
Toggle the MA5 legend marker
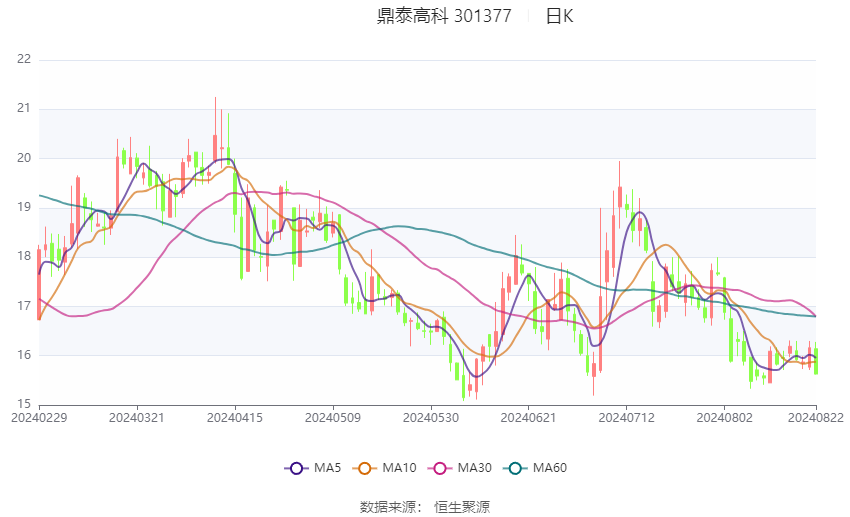click(296, 468)
